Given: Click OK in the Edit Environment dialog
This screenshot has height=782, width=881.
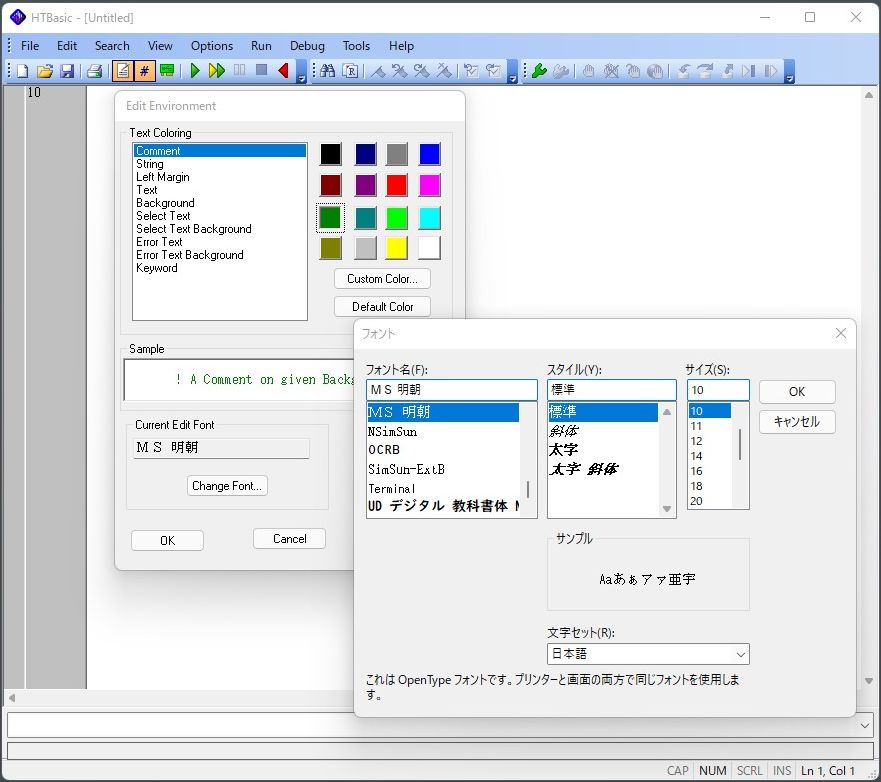Looking at the screenshot, I should (x=167, y=540).
